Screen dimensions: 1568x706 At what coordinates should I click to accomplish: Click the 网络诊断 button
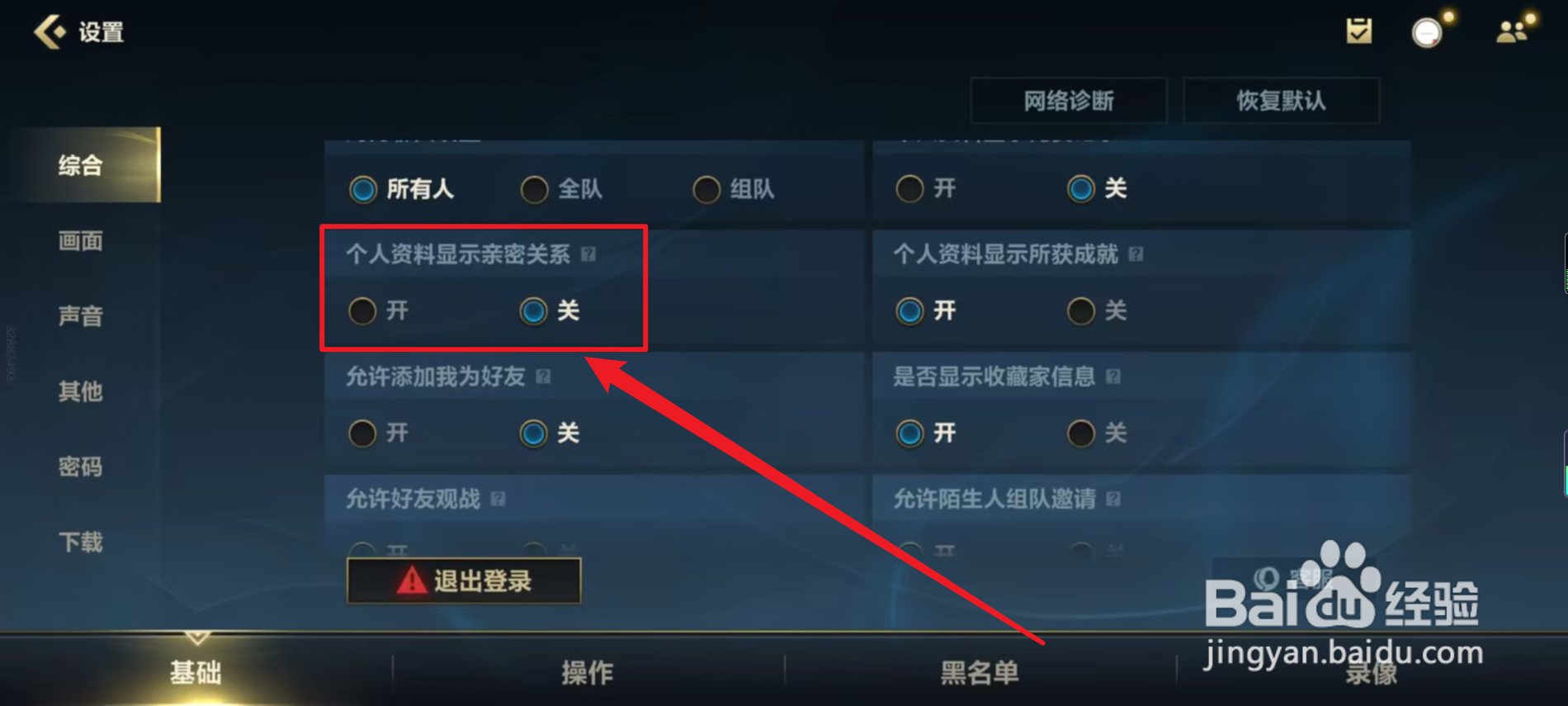(x=1069, y=101)
